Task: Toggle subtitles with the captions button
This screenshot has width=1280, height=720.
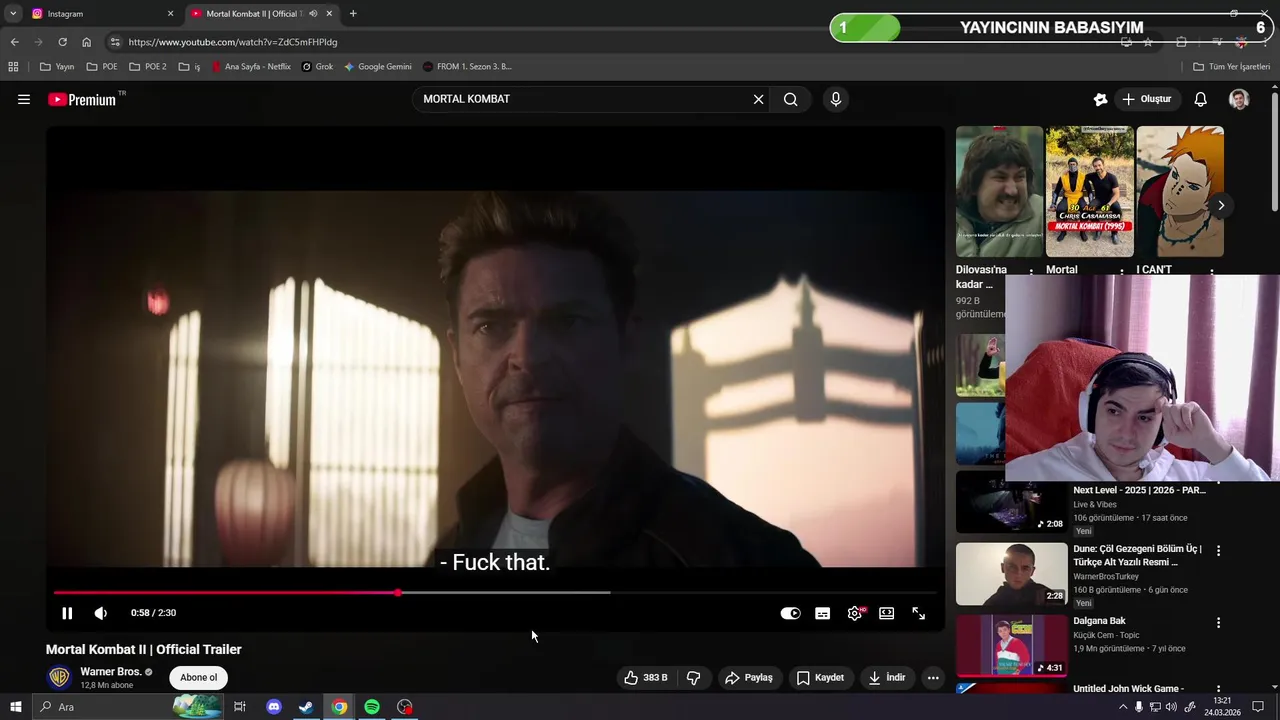Action: (822, 613)
